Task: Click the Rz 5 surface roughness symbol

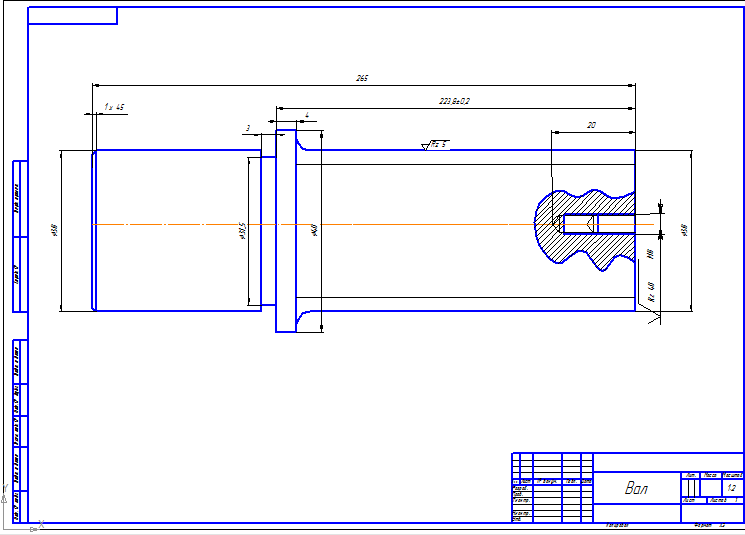Action: tap(435, 145)
